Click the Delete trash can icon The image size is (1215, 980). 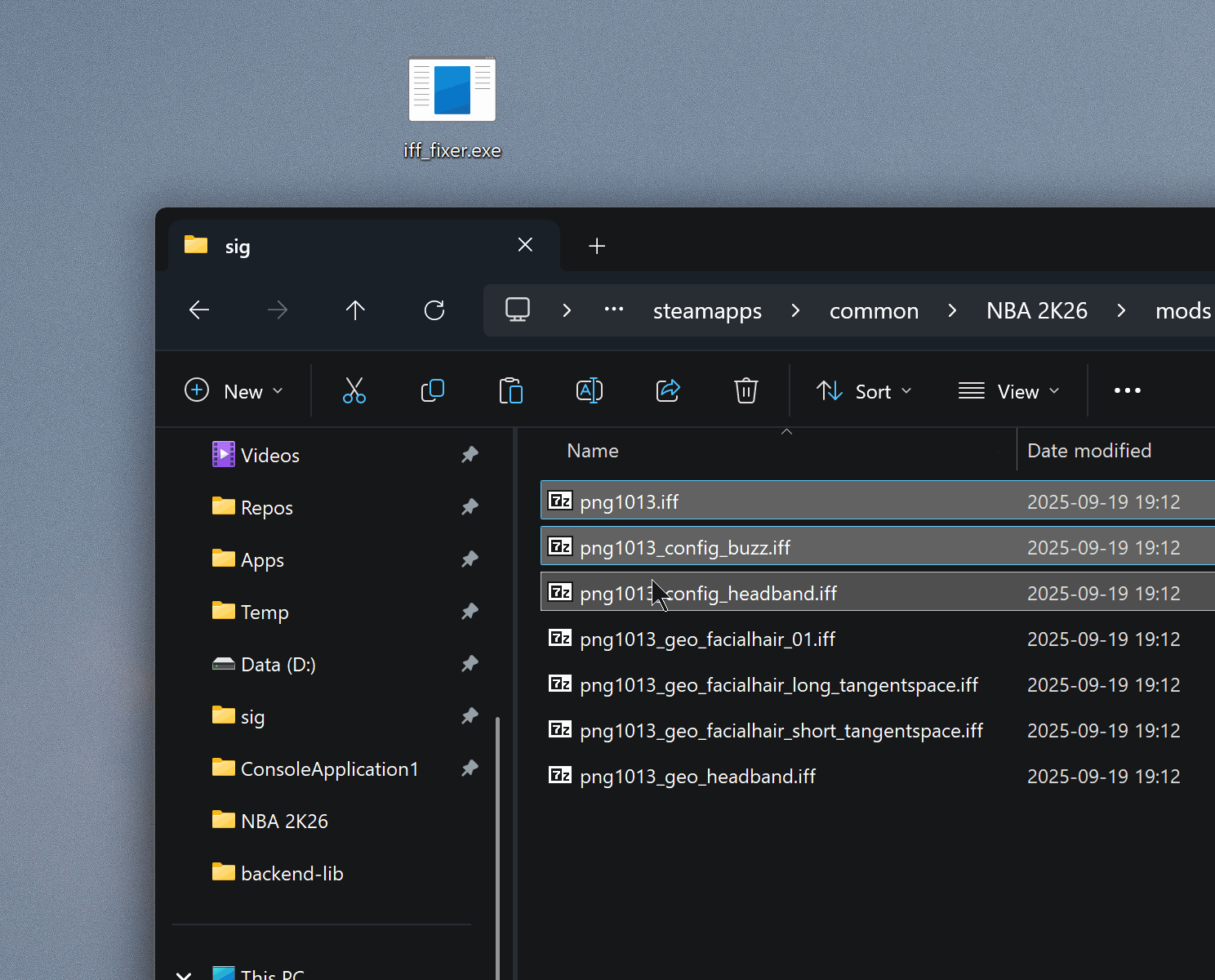[745, 391]
